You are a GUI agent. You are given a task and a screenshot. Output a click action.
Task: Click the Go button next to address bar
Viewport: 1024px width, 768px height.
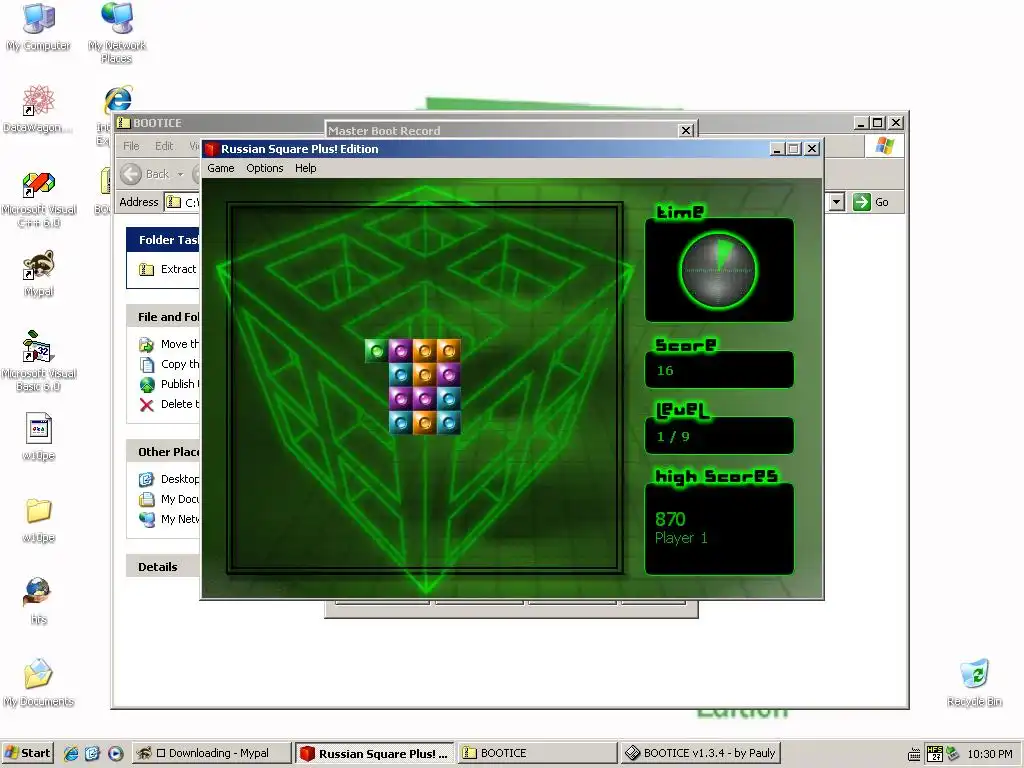[871, 202]
